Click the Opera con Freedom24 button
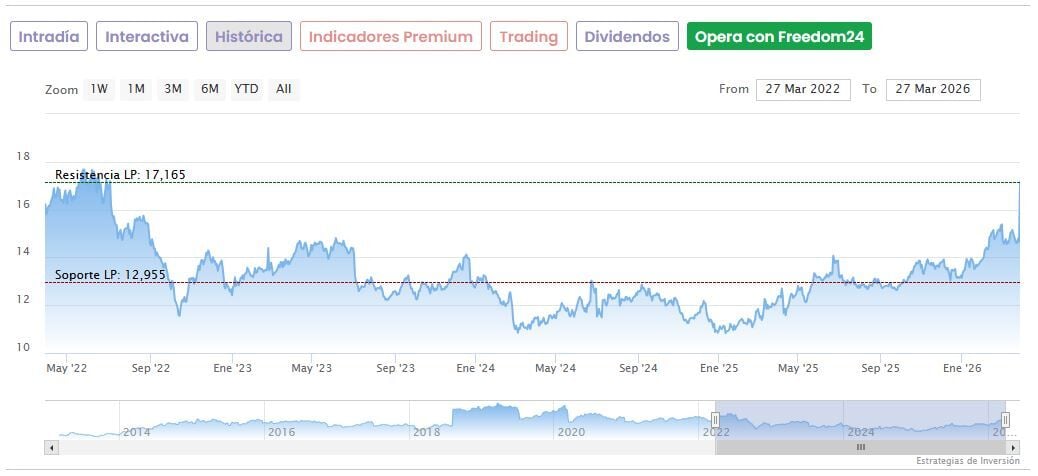The height and width of the screenshot is (476, 1038). (x=779, y=37)
